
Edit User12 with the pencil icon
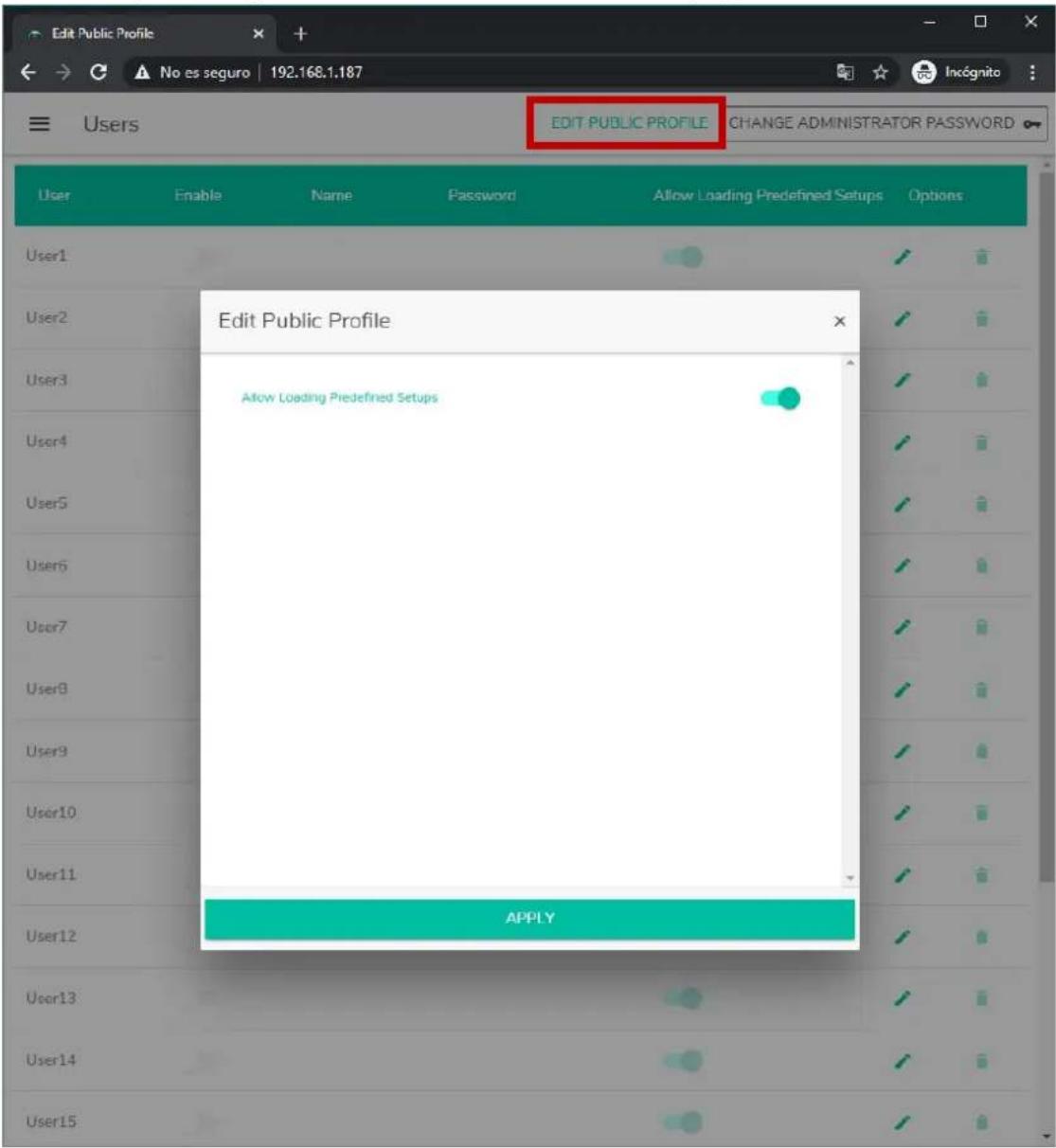(x=904, y=937)
